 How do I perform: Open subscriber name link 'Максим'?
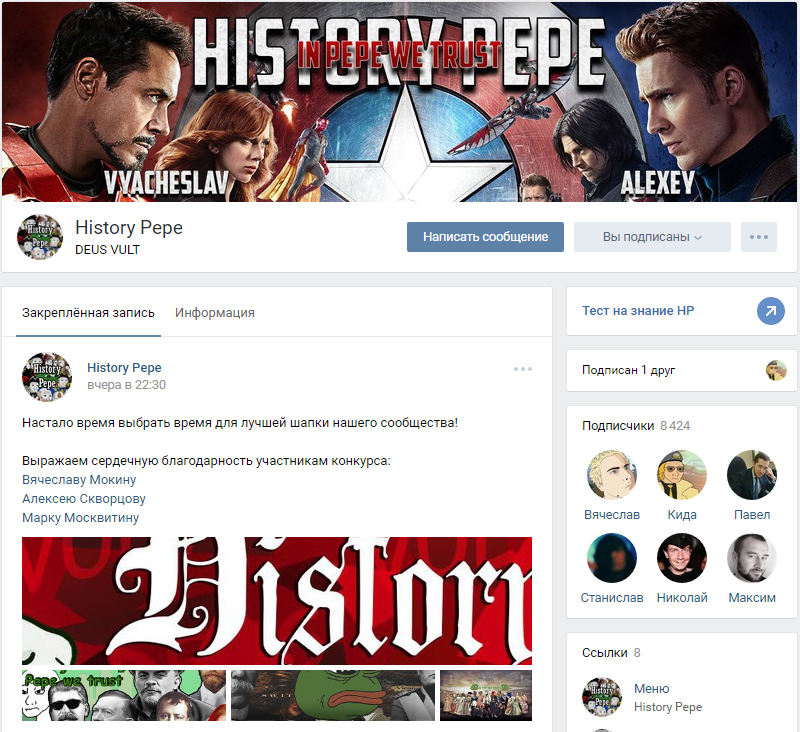(x=752, y=598)
